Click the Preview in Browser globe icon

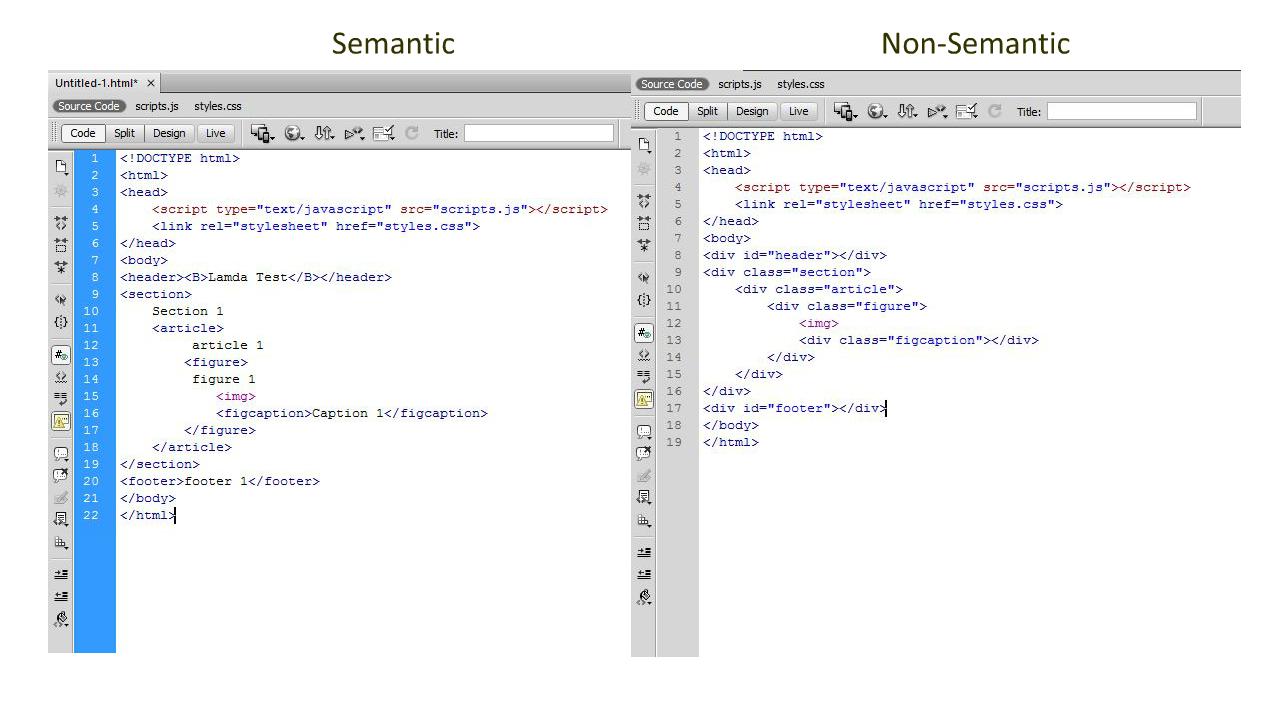[292, 132]
